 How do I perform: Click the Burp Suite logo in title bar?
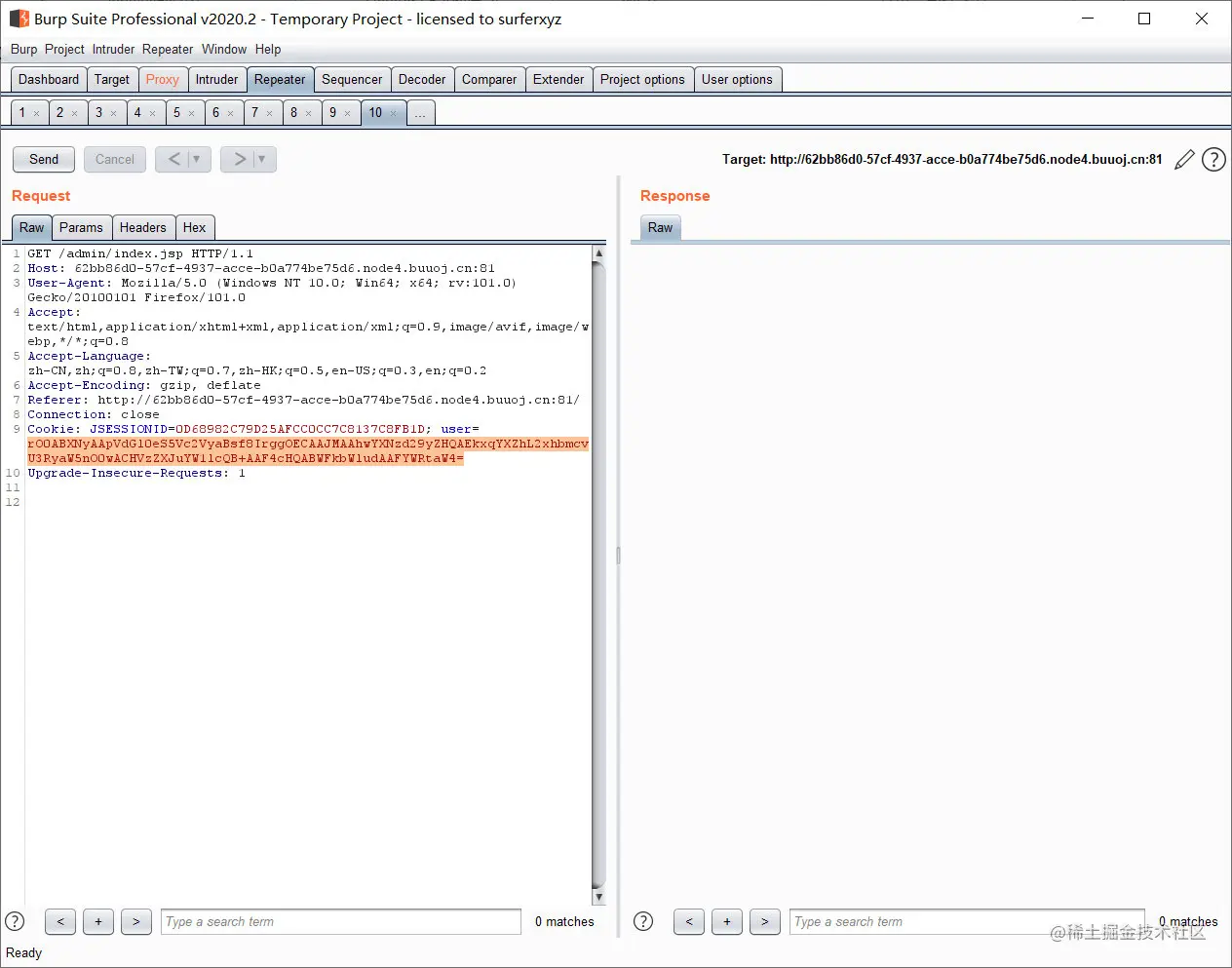click(x=19, y=19)
